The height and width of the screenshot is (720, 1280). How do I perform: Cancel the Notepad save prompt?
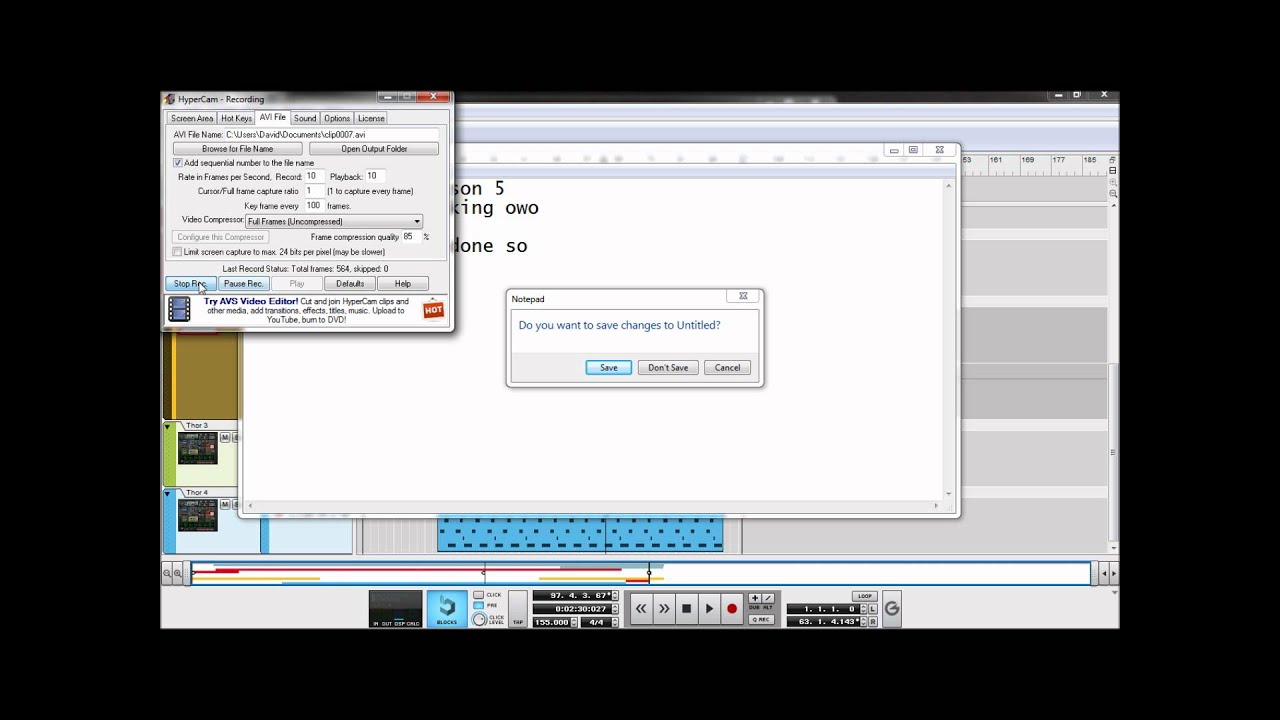pos(727,367)
